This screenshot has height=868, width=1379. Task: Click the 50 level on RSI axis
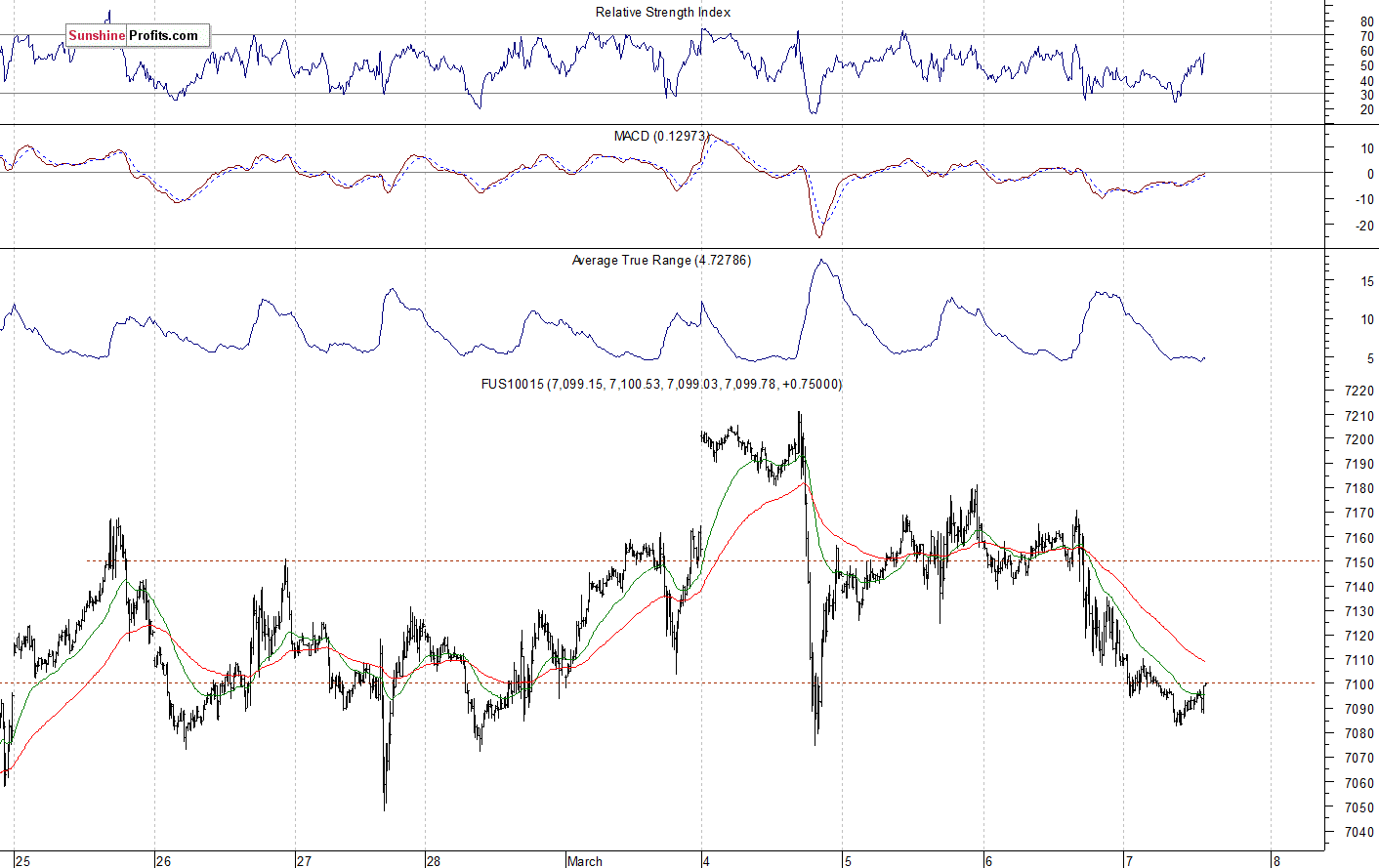1366,65
